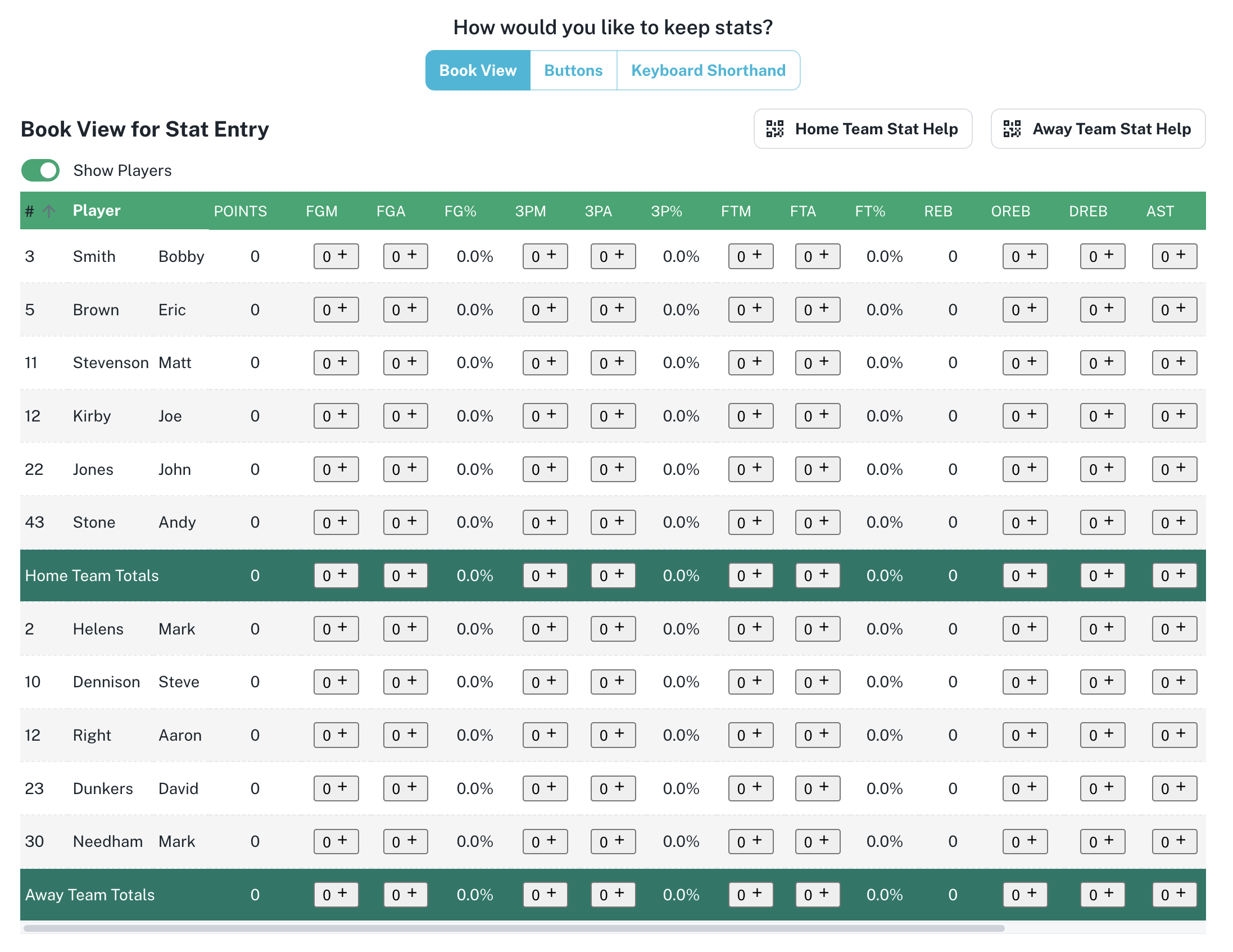
Task: Increment FGM for David Dunkers
Action: click(336, 788)
